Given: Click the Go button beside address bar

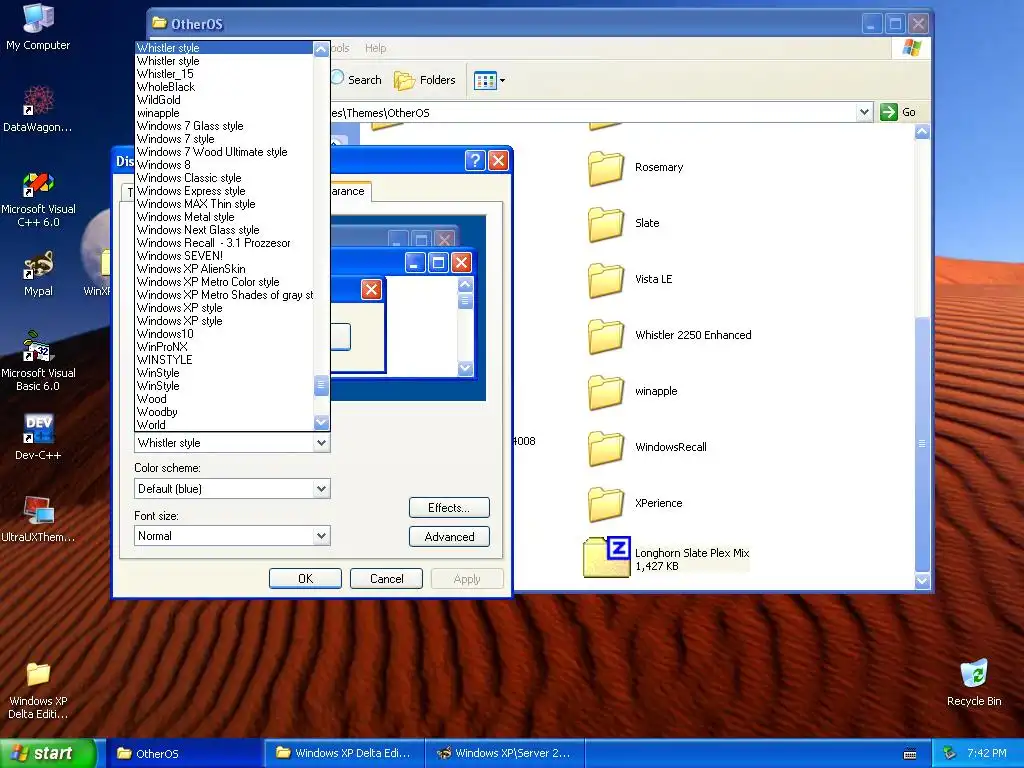Looking at the screenshot, I should tap(899, 112).
